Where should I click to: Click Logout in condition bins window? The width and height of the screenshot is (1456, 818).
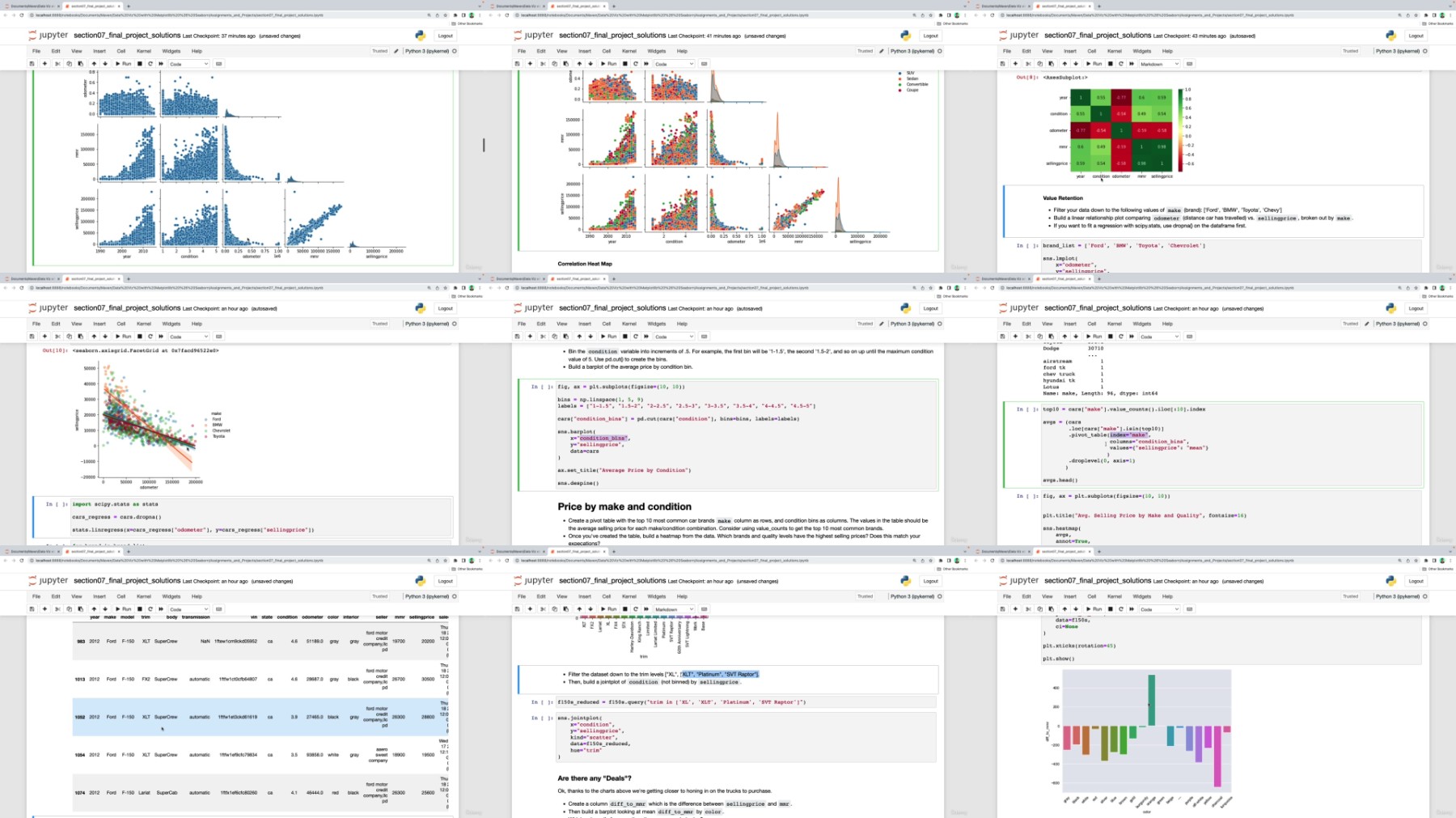pos(930,308)
